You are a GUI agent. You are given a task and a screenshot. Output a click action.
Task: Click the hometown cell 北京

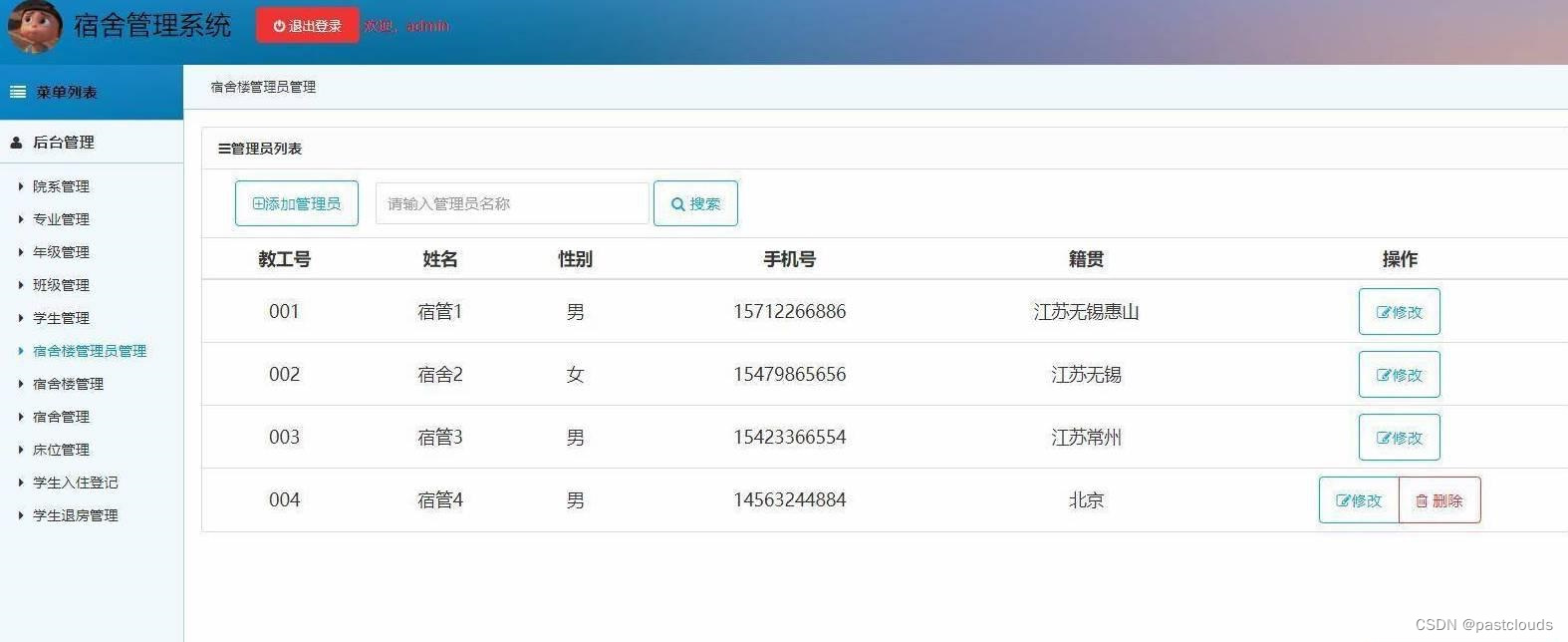1086,500
